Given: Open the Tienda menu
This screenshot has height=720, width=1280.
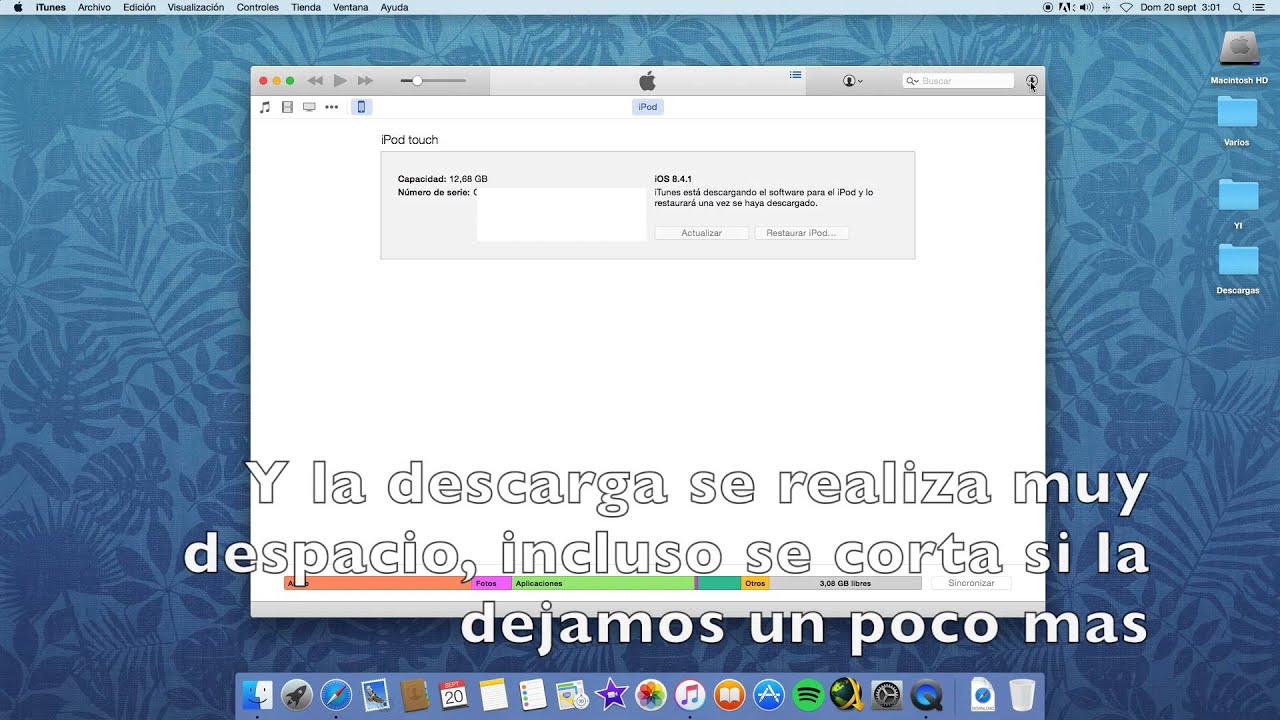Looking at the screenshot, I should click(x=306, y=7).
